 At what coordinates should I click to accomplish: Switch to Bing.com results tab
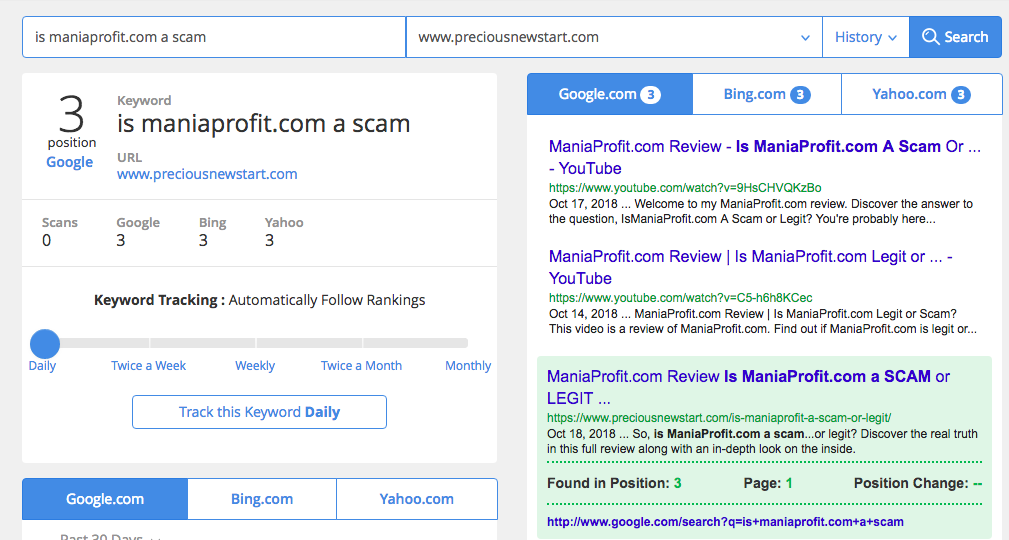pyautogui.click(x=767, y=94)
